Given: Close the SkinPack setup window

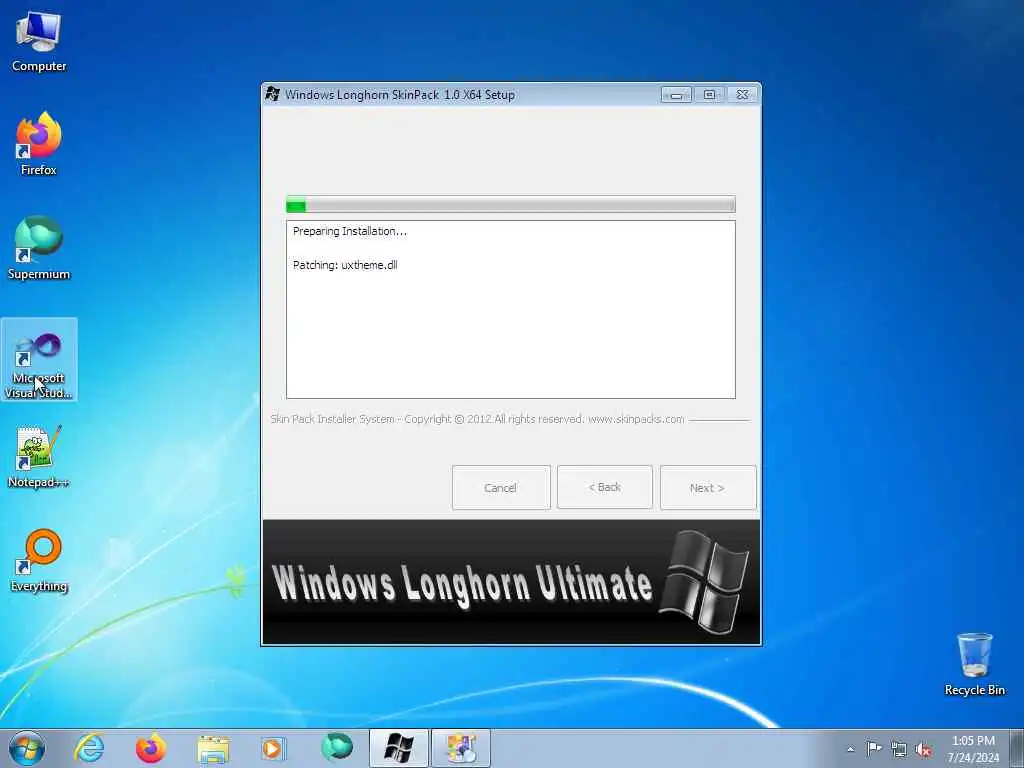Looking at the screenshot, I should pyautogui.click(x=743, y=95).
